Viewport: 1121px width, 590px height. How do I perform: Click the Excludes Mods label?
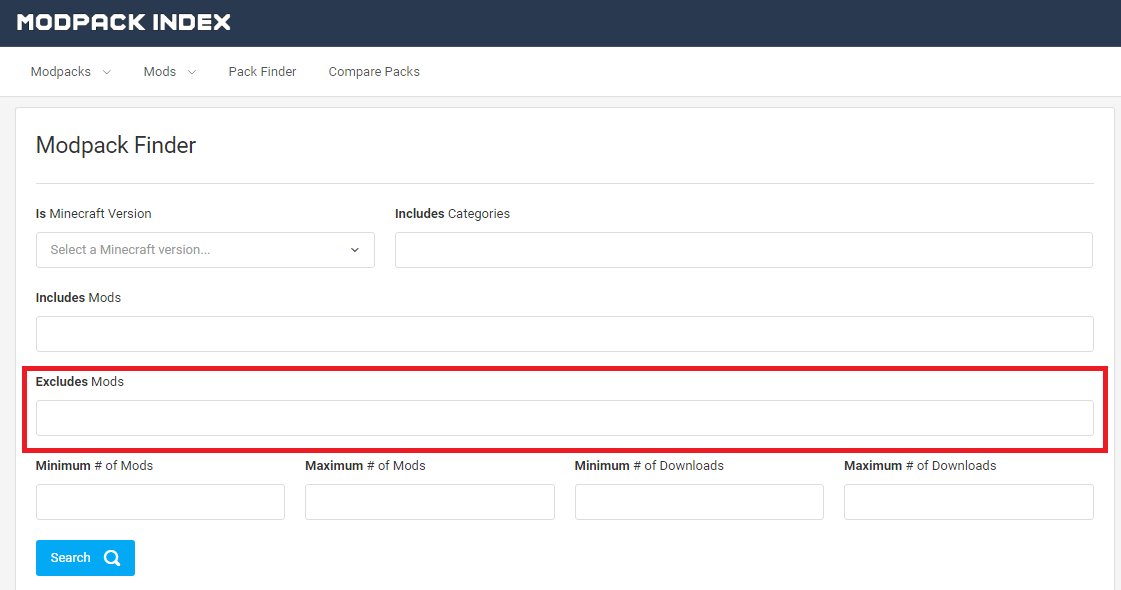click(80, 382)
